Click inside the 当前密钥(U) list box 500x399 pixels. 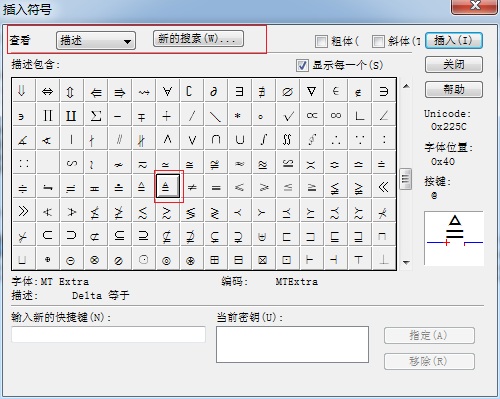pos(292,344)
